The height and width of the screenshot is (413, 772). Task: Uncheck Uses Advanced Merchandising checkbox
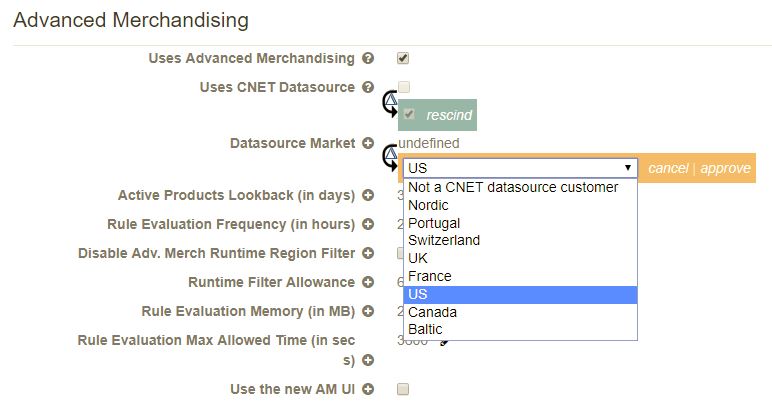coord(403,59)
